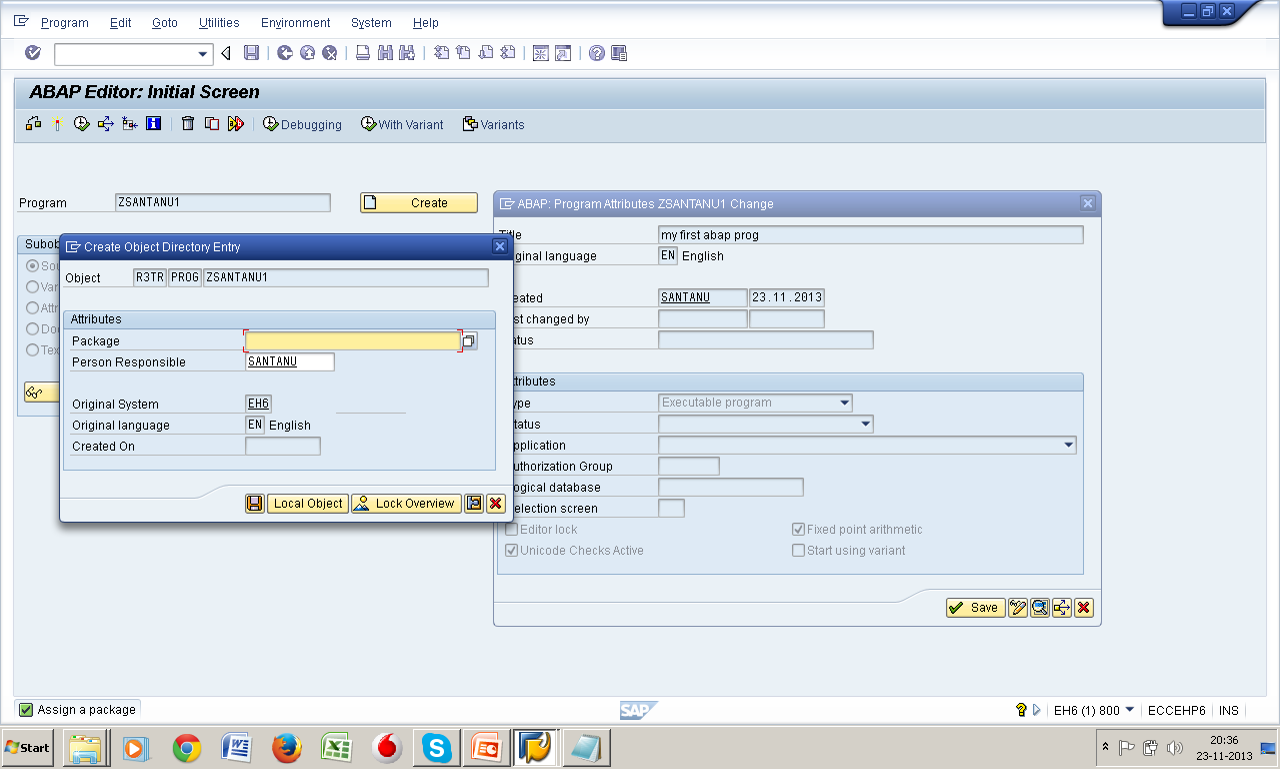This screenshot has height=769, width=1280.
Task: Click the Check syntax icon in application toolbar
Action: [x=34, y=124]
